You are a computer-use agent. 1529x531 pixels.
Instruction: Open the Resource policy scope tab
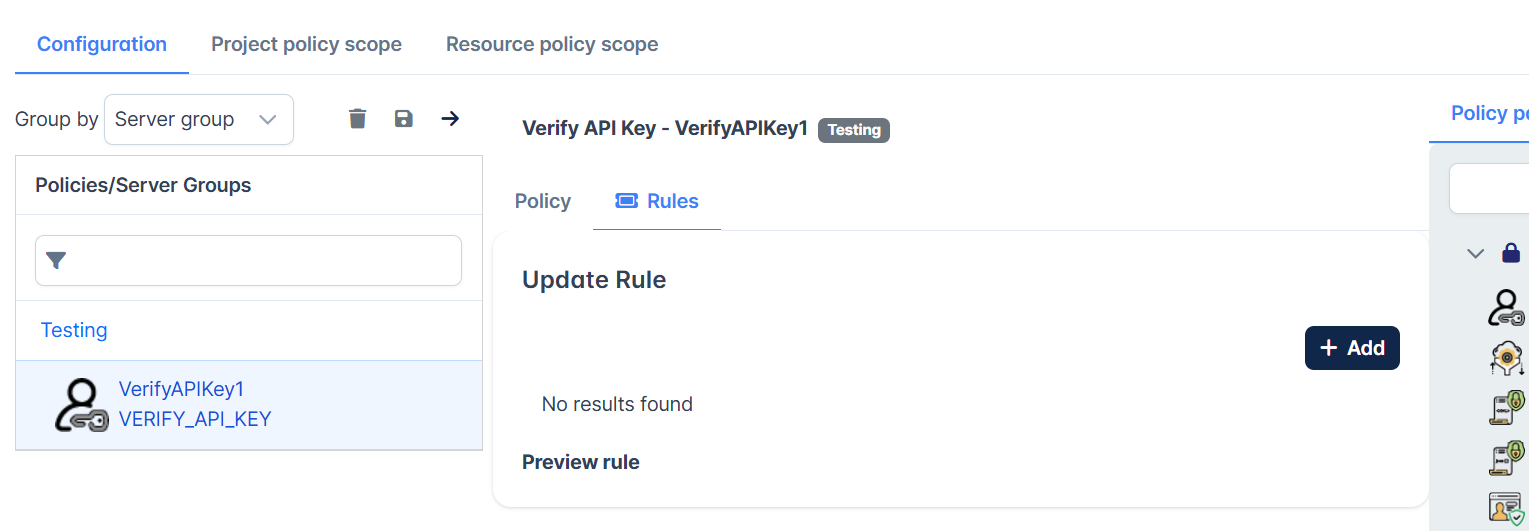(x=552, y=44)
